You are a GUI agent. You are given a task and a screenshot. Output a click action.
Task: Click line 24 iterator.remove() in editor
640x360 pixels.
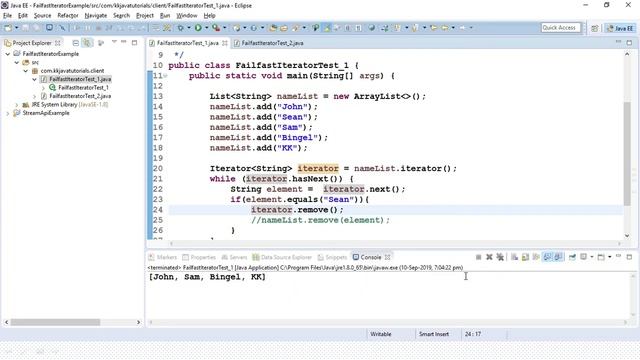point(297,210)
